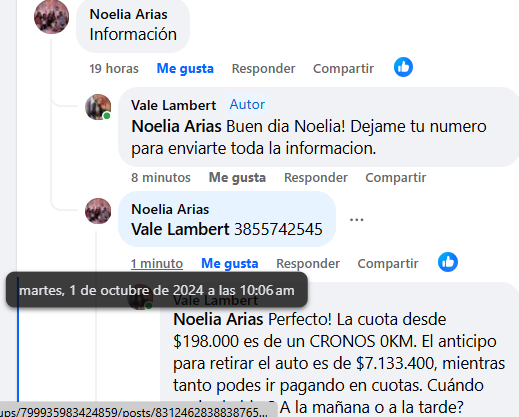This screenshot has height=417, width=519.
Task: Click the Vale Lambert name in the author reply
Action: 173,105
